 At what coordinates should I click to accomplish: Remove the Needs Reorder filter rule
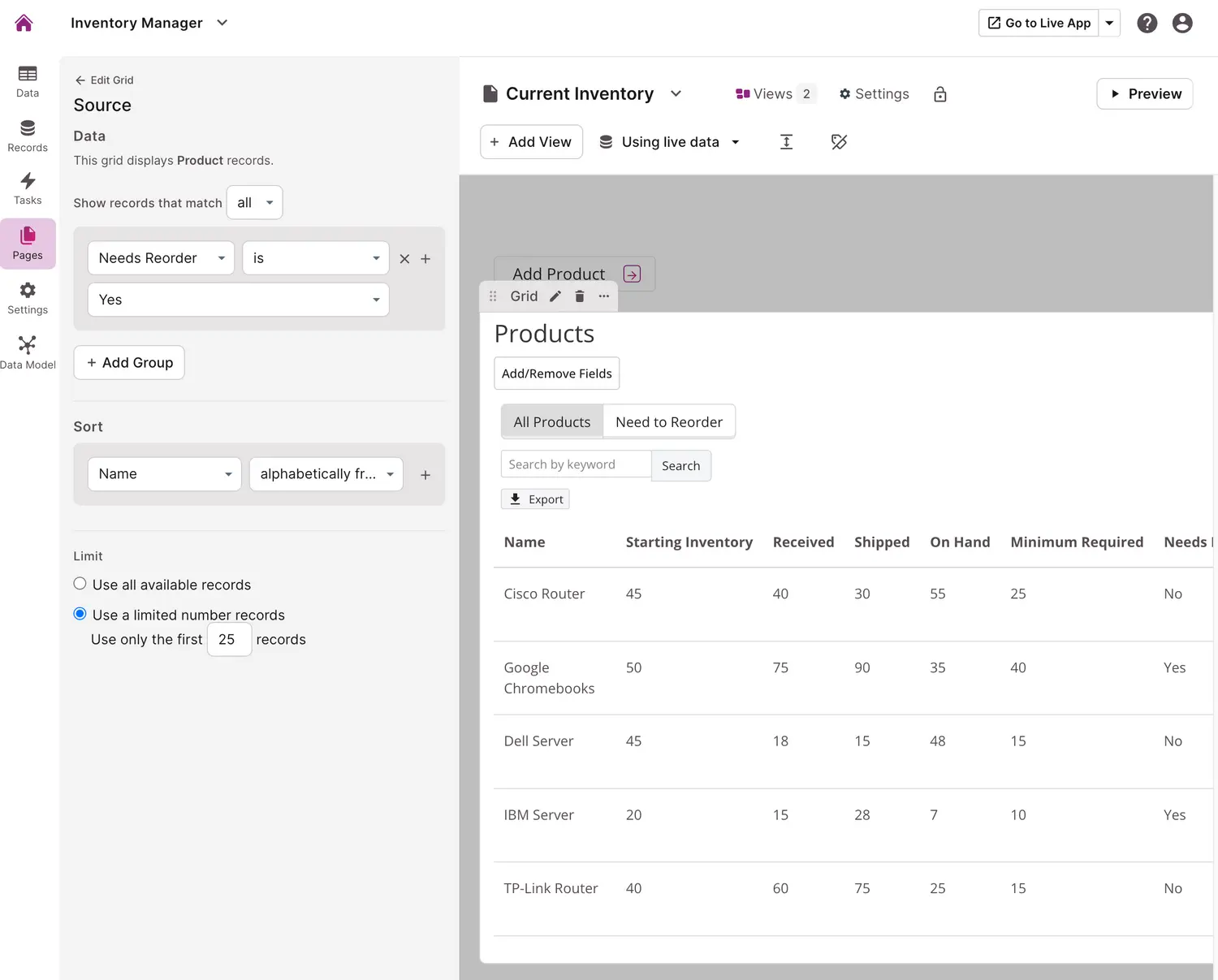[x=404, y=259]
